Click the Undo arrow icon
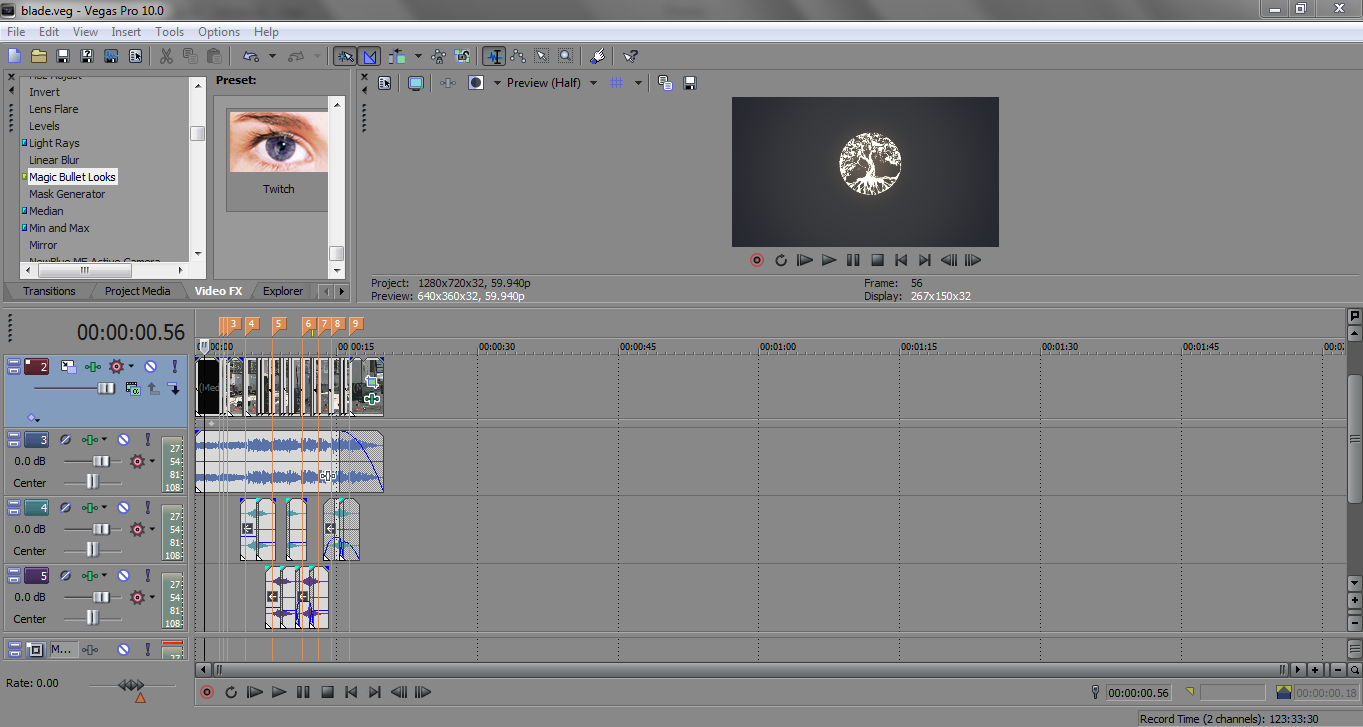The height and width of the screenshot is (727, 1363). click(x=250, y=56)
